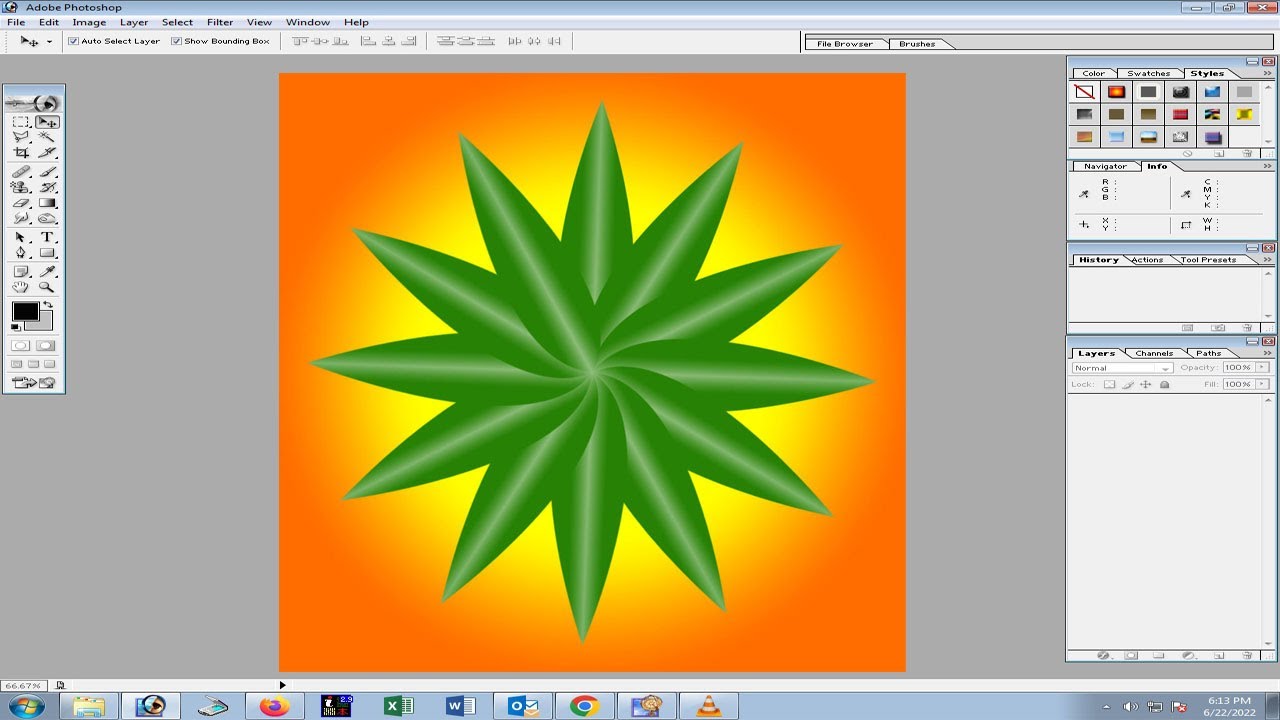
Task: Select the Crop tool
Action: tap(20, 152)
